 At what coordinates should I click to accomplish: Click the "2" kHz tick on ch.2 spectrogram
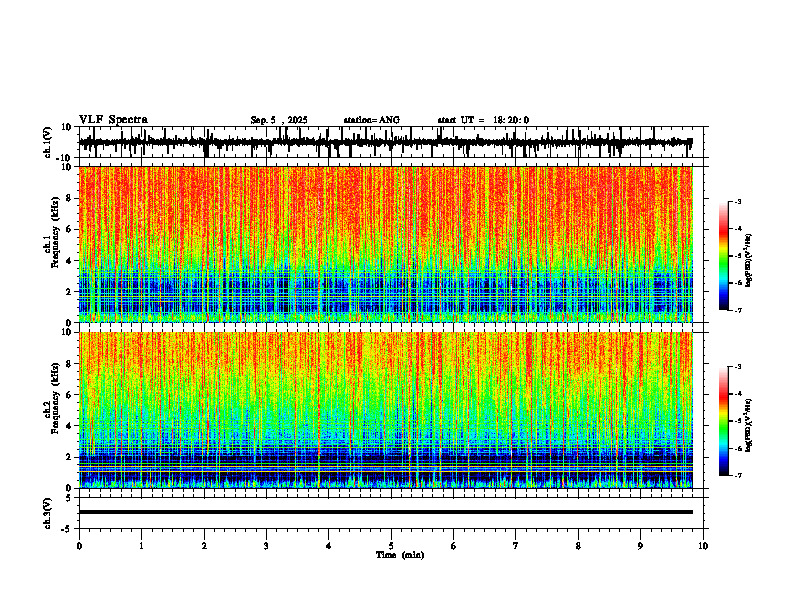pos(70,457)
